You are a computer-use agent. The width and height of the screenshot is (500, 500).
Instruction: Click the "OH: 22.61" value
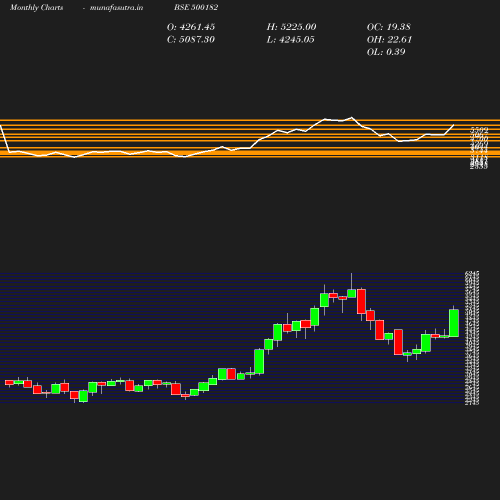pos(389,40)
